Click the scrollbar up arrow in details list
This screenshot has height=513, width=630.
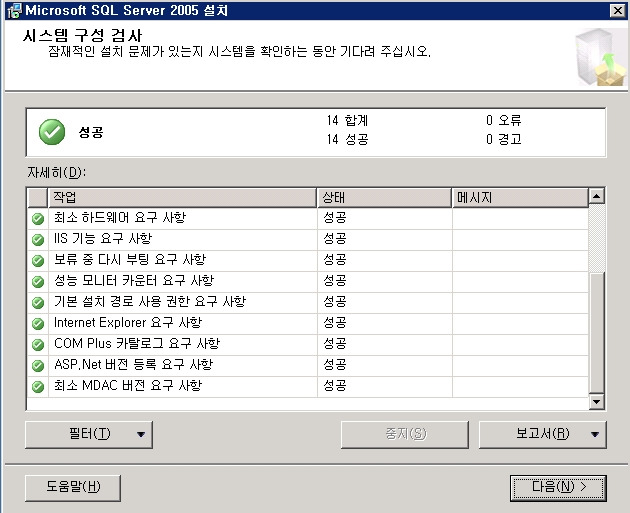[597, 196]
